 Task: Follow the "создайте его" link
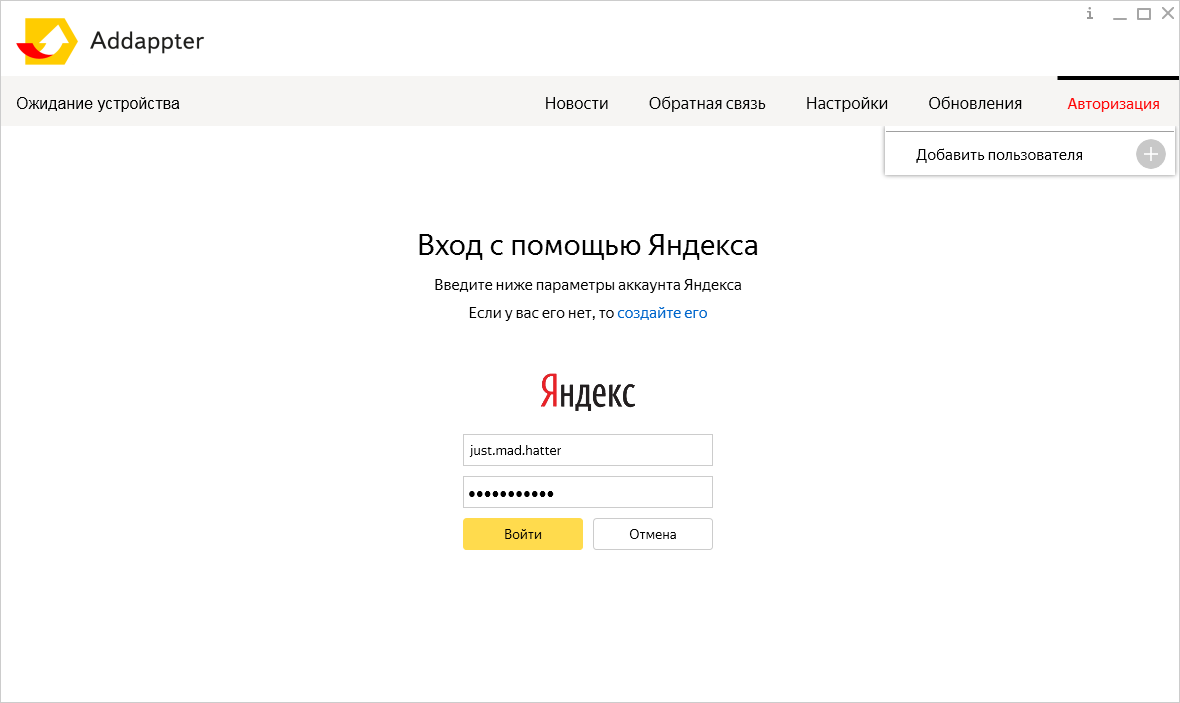[x=662, y=313]
